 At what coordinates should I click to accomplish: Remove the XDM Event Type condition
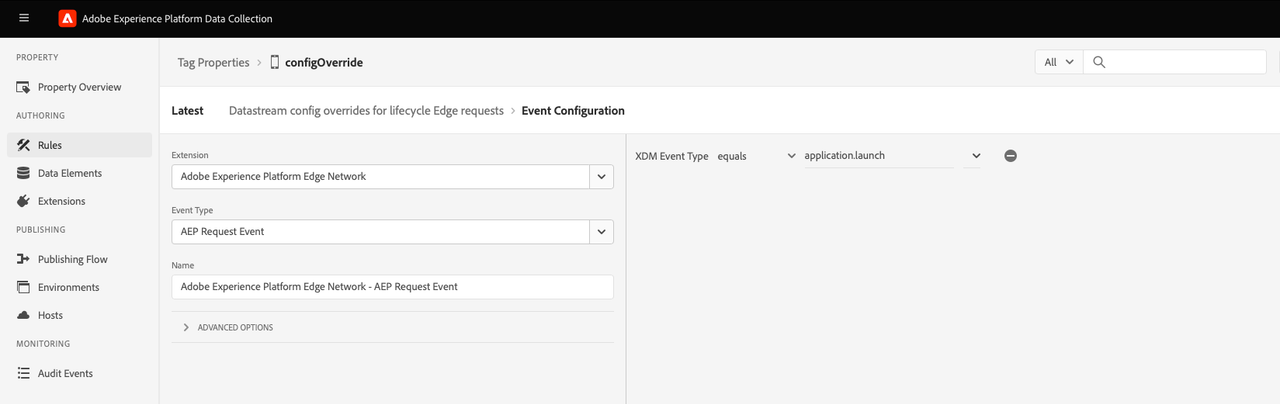click(x=1010, y=156)
